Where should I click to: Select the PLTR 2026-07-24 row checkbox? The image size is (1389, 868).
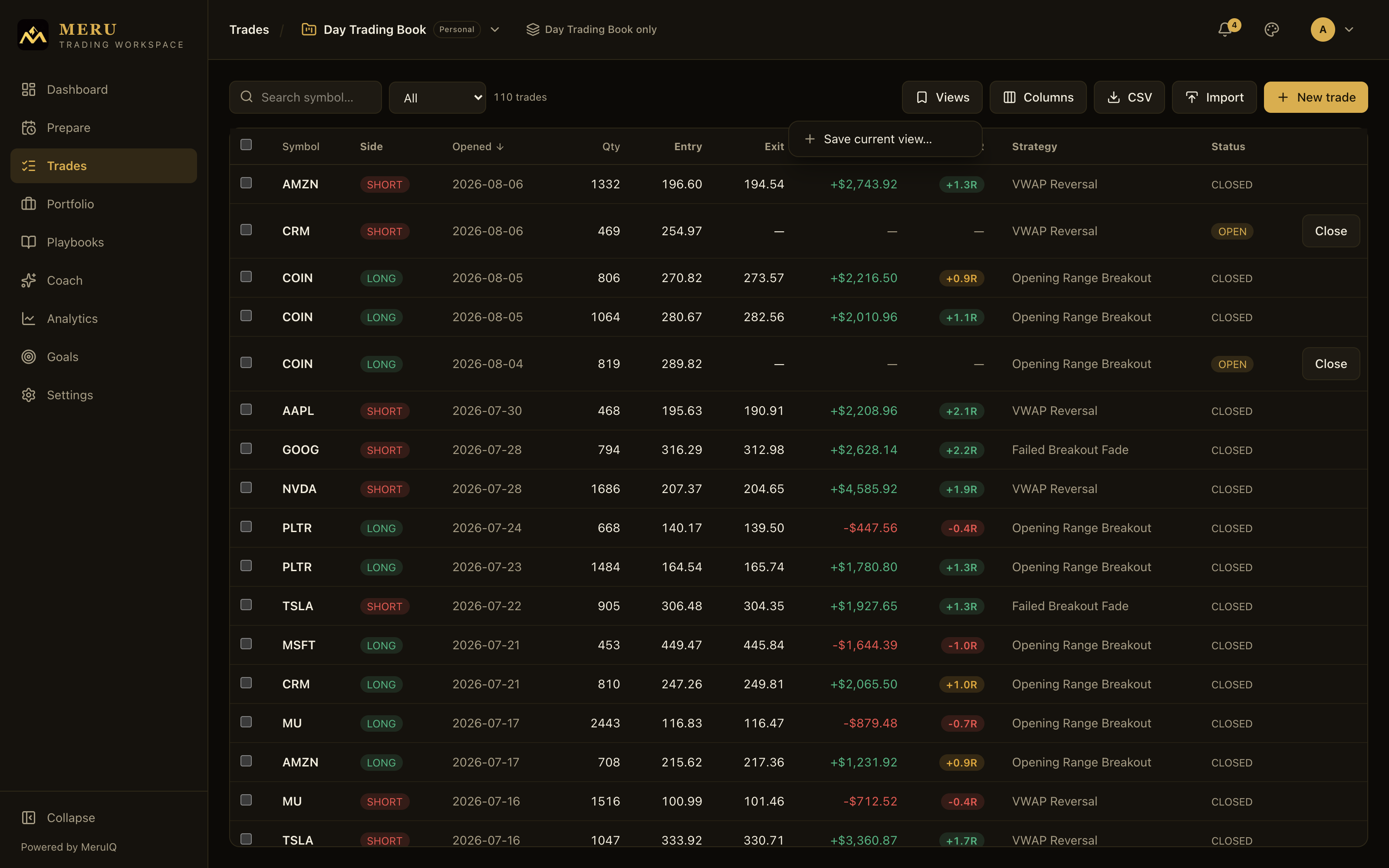(246, 526)
